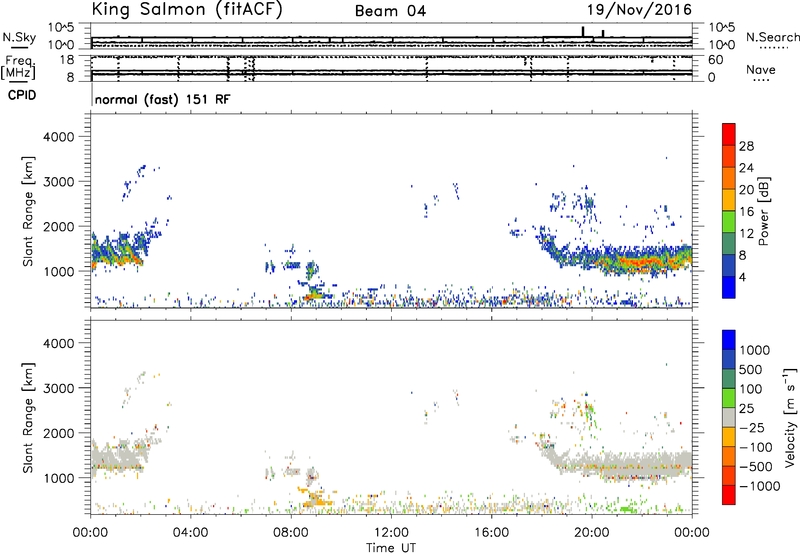The width and height of the screenshot is (800, 554).
Task: Click the blue bottom of Power colorbar
Action: click(729, 287)
